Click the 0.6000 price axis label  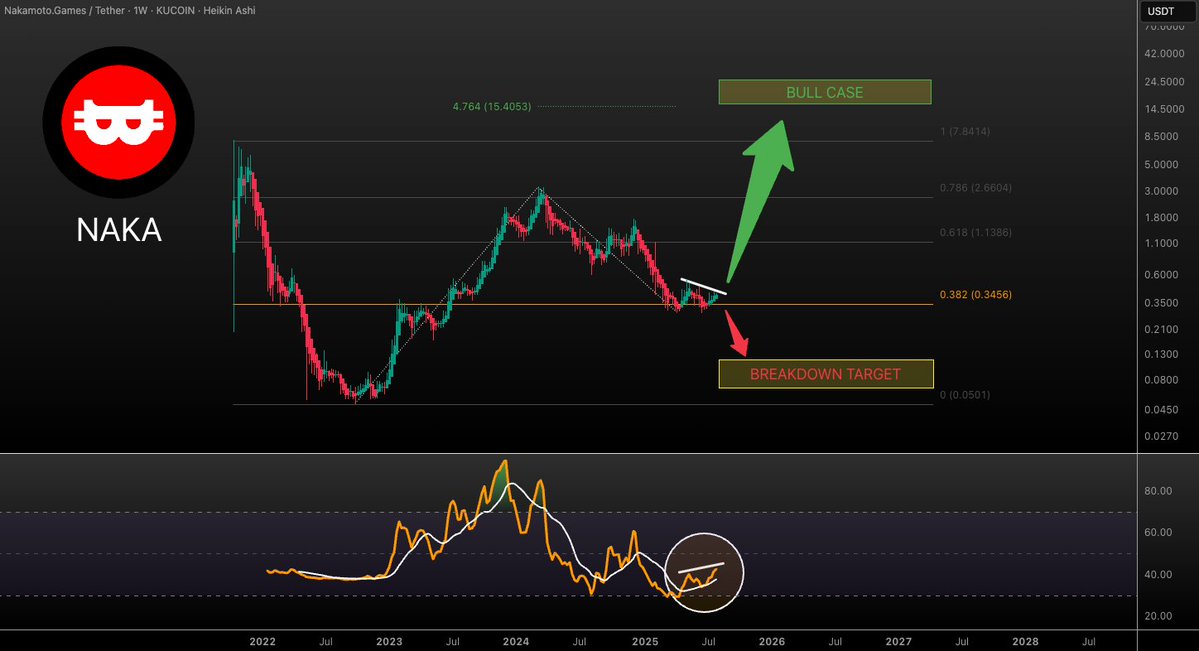pos(1162,275)
